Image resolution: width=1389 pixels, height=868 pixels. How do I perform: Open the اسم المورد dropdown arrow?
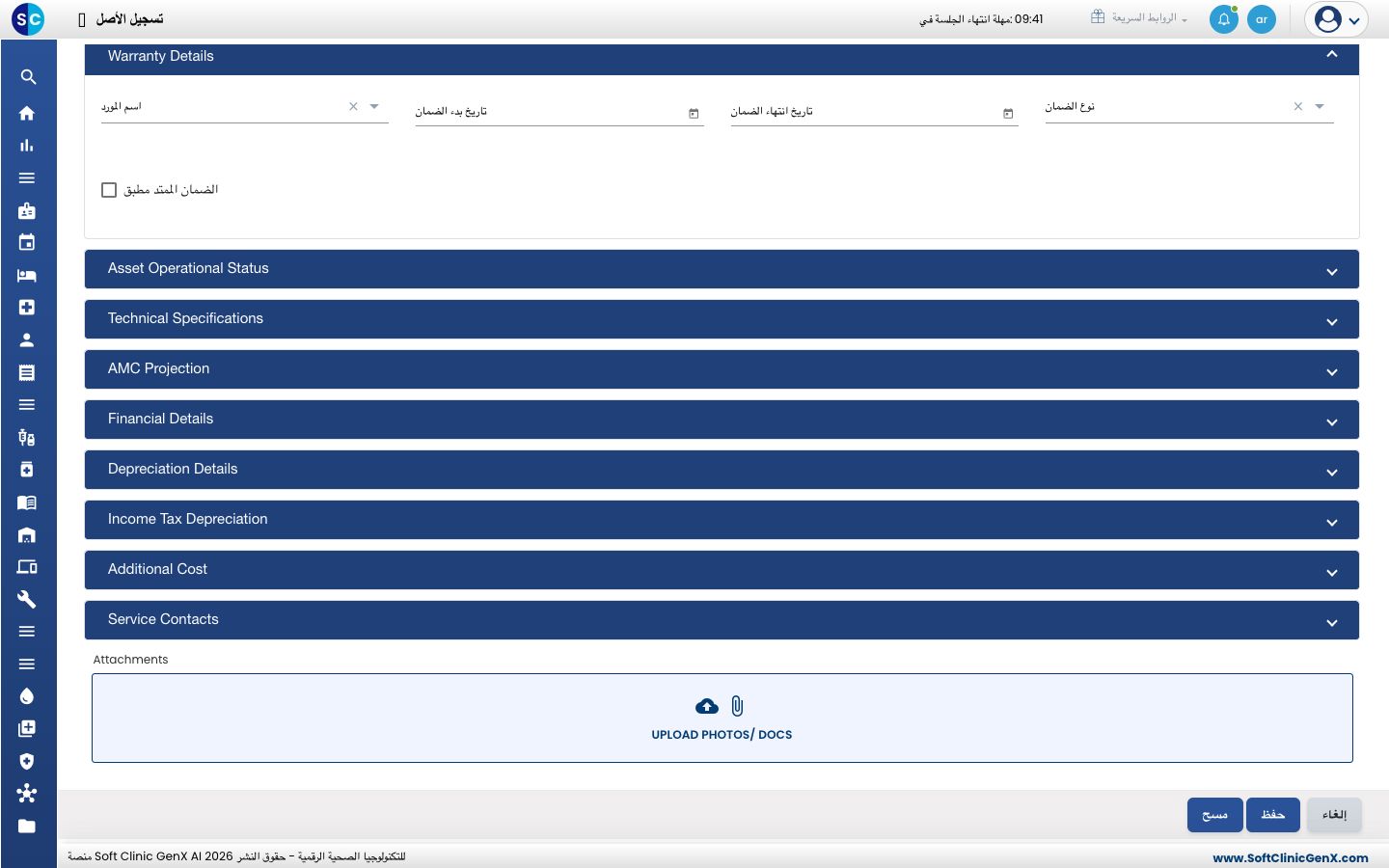(x=374, y=106)
